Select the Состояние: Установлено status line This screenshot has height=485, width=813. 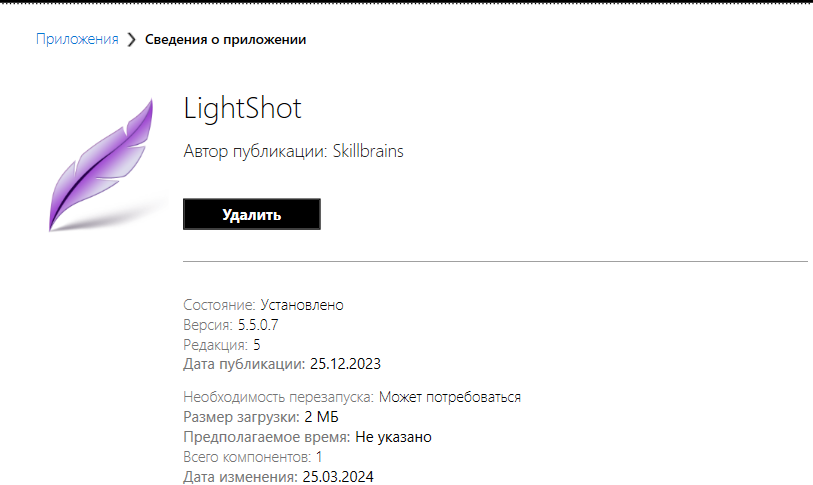[263, 305]
